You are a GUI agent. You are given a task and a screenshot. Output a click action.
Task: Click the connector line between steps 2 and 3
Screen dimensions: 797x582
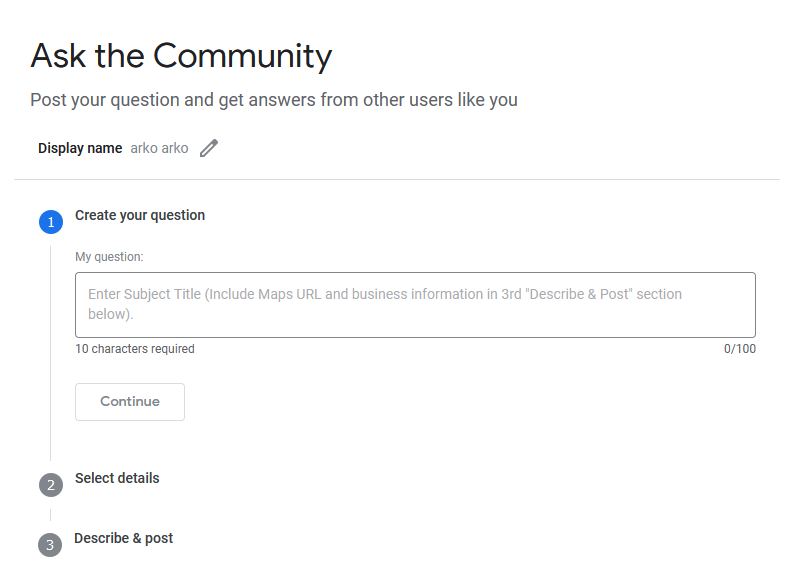coord(51,515)
